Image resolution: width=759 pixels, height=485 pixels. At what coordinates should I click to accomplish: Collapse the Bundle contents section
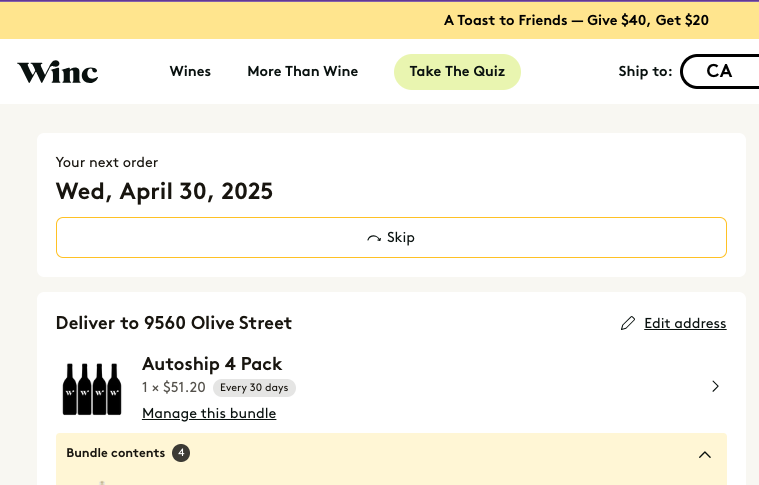pyautogui.click(x=705, y=455)
